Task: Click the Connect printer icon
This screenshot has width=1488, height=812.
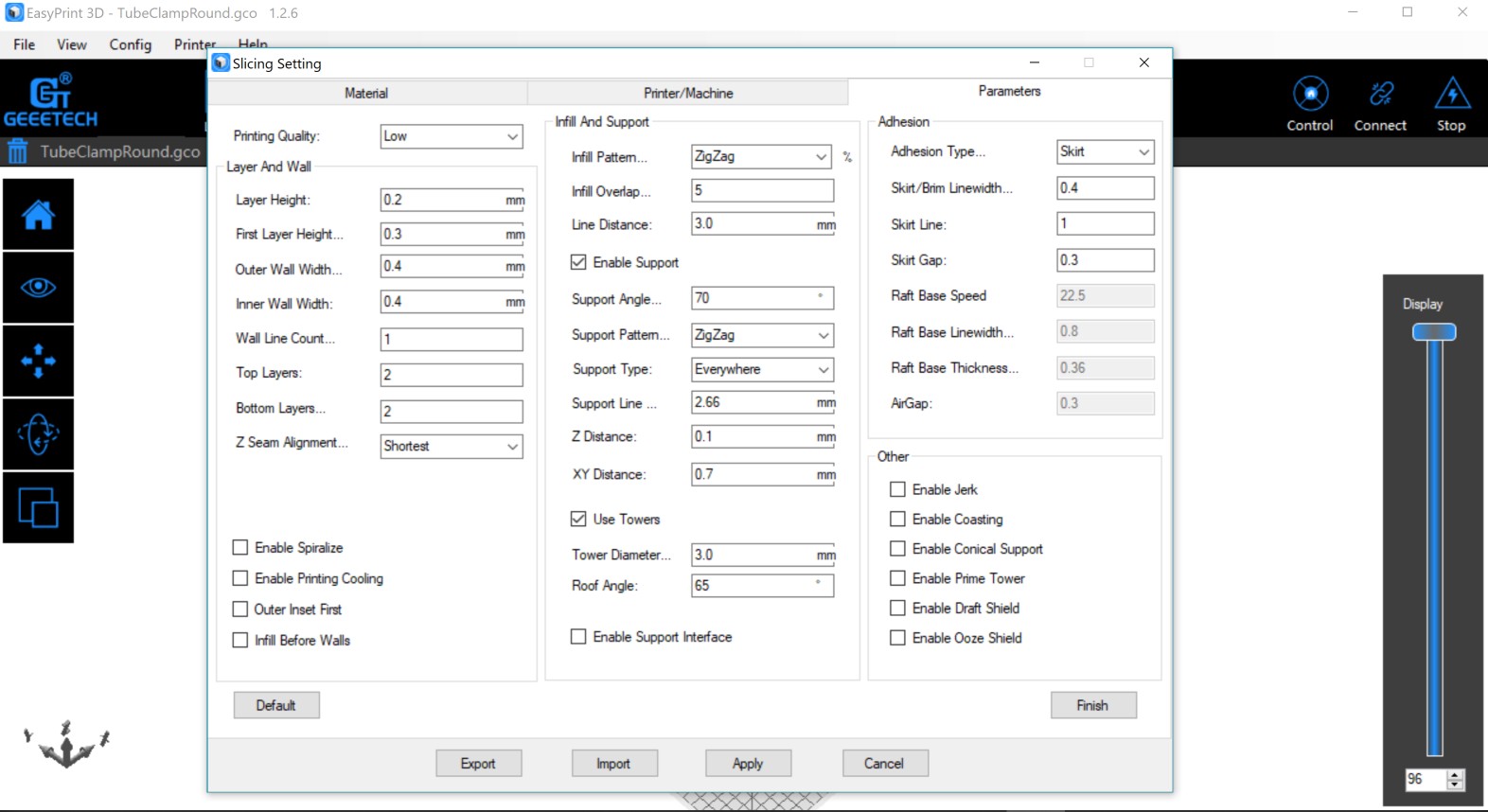Action: (1380, 103)
